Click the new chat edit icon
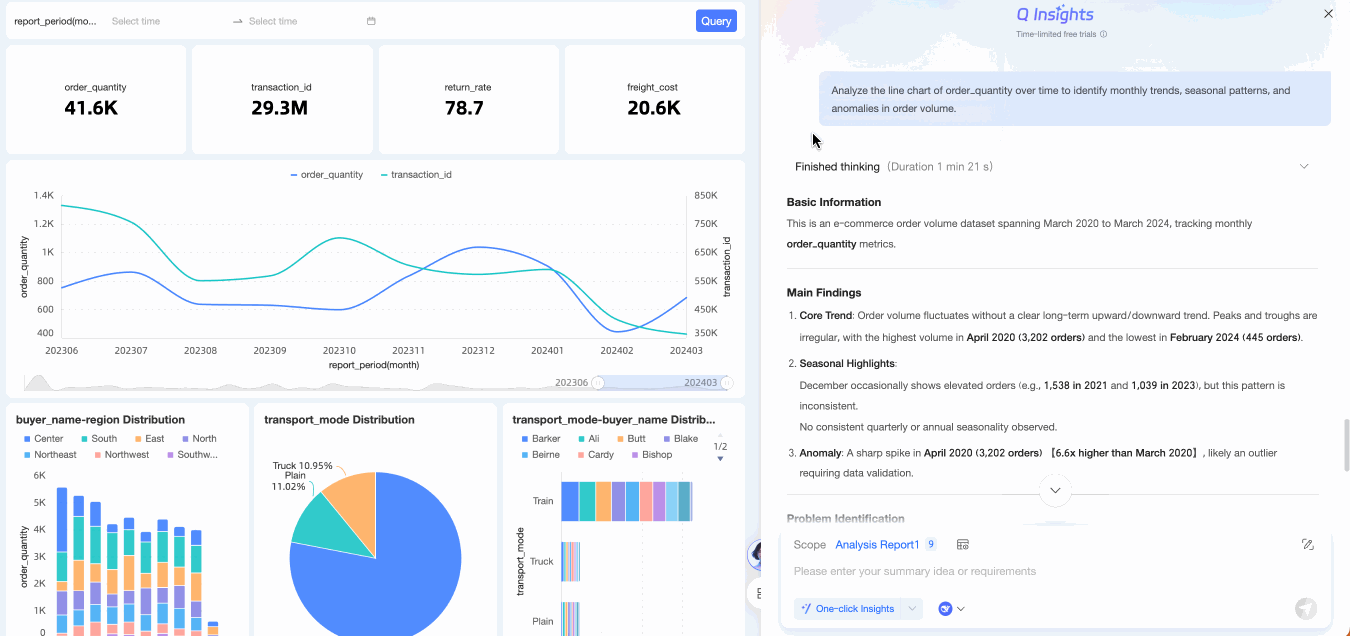The height and width of the screenshot is (636, 1350). tap(1307, 545)
